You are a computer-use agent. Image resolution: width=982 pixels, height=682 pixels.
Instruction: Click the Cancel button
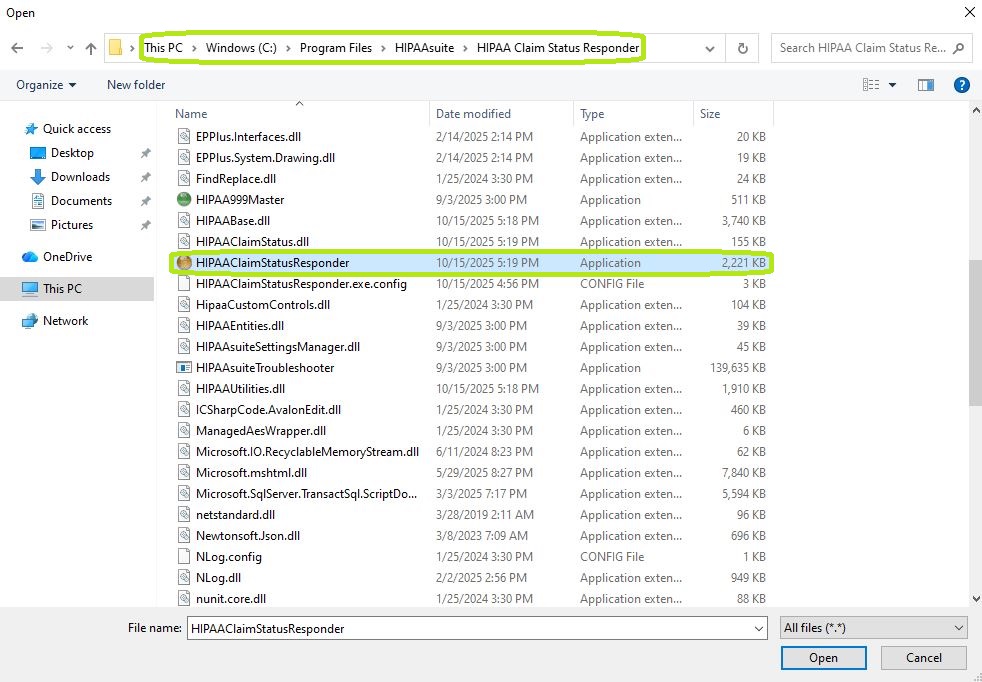[x=924, y=658]
